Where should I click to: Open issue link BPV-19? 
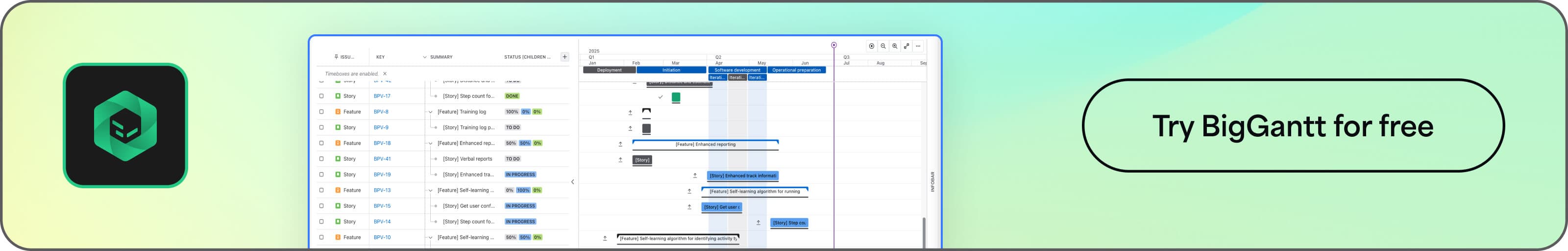click(x=382, y=175)
